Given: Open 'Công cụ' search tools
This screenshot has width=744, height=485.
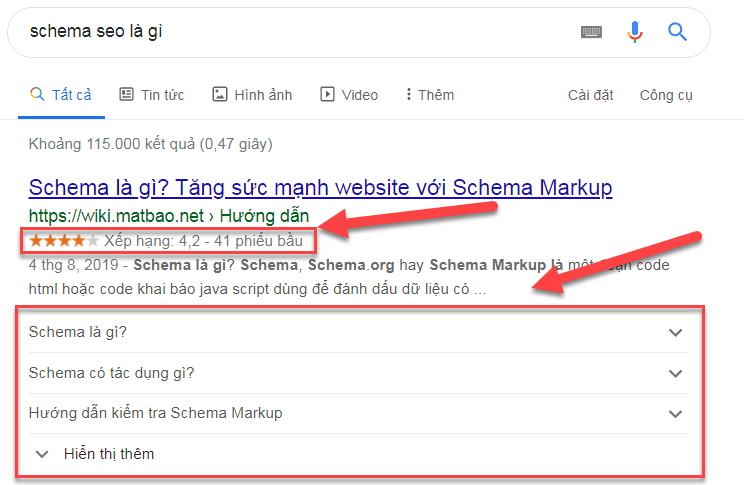Looking at the screenshot, I should 666,95.
